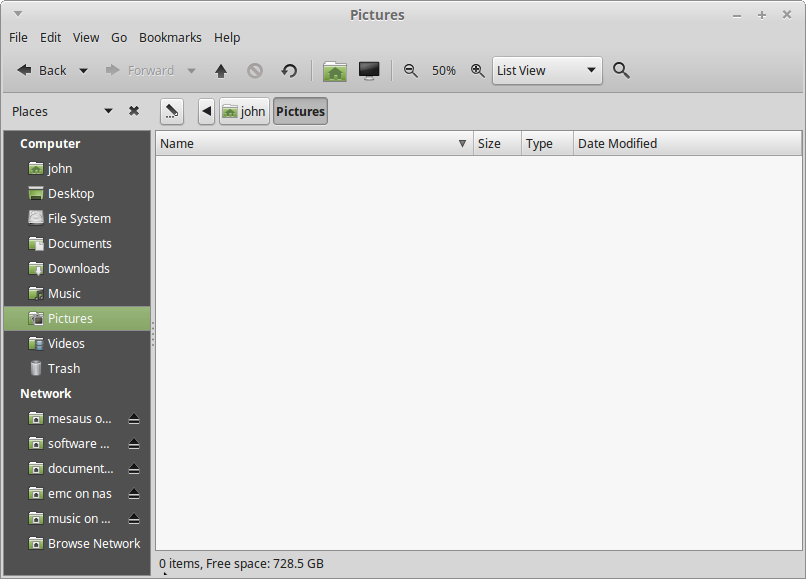
Task: Zoom out with the minus magnifier
Action: [410, 70]
